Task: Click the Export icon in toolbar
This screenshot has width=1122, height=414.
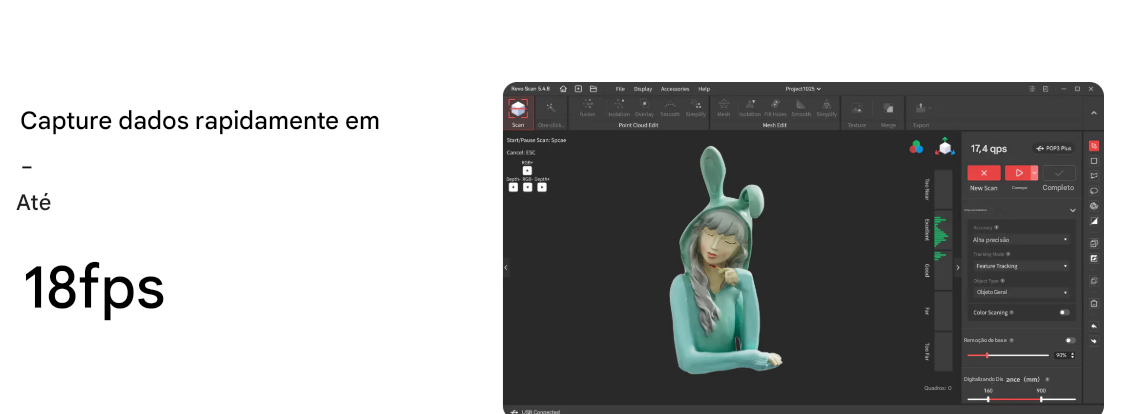Action: (x=919, y=108)
